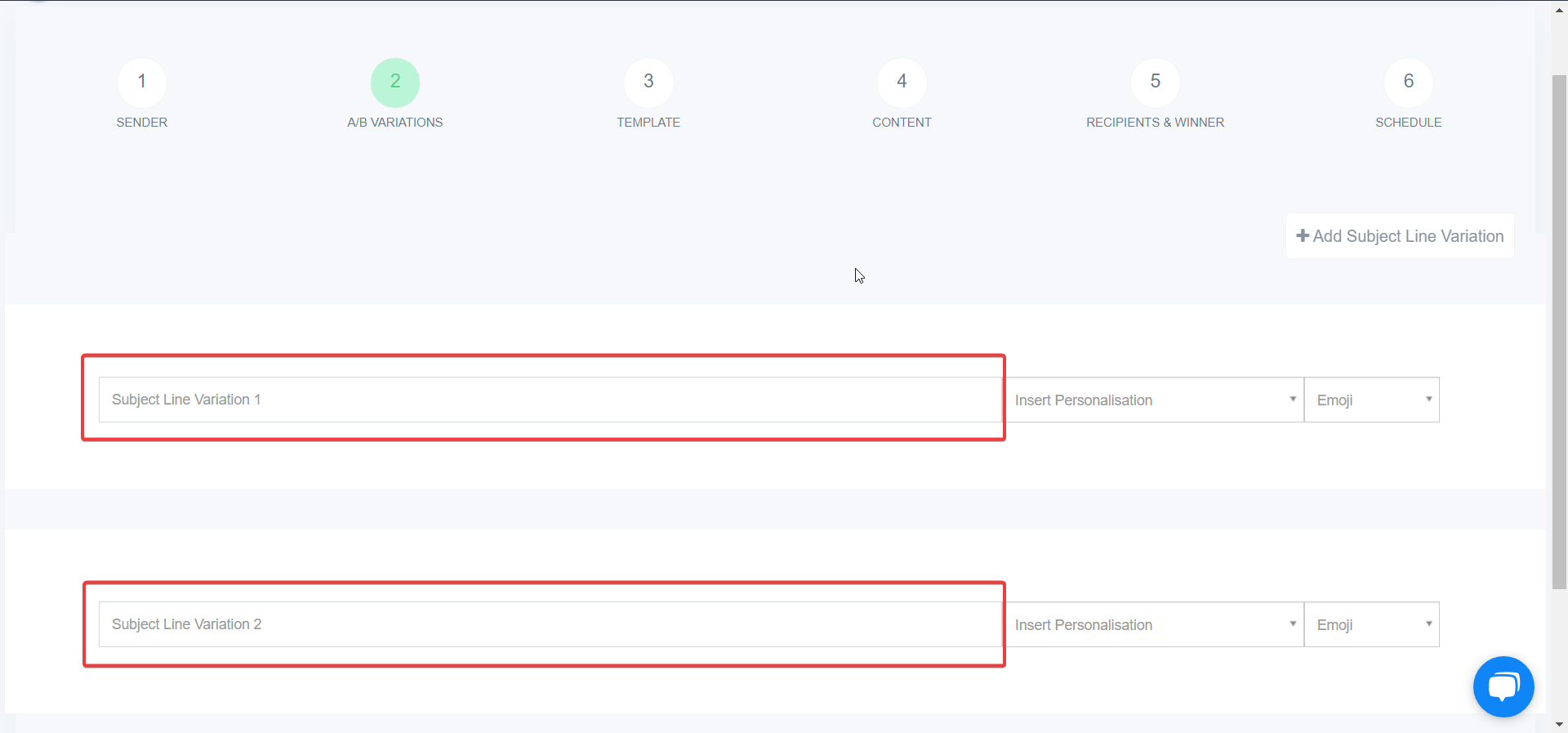Viewport: 1568px width, 733px height.
Task: Open step 6 Schedule
Action: point(1409,82)
